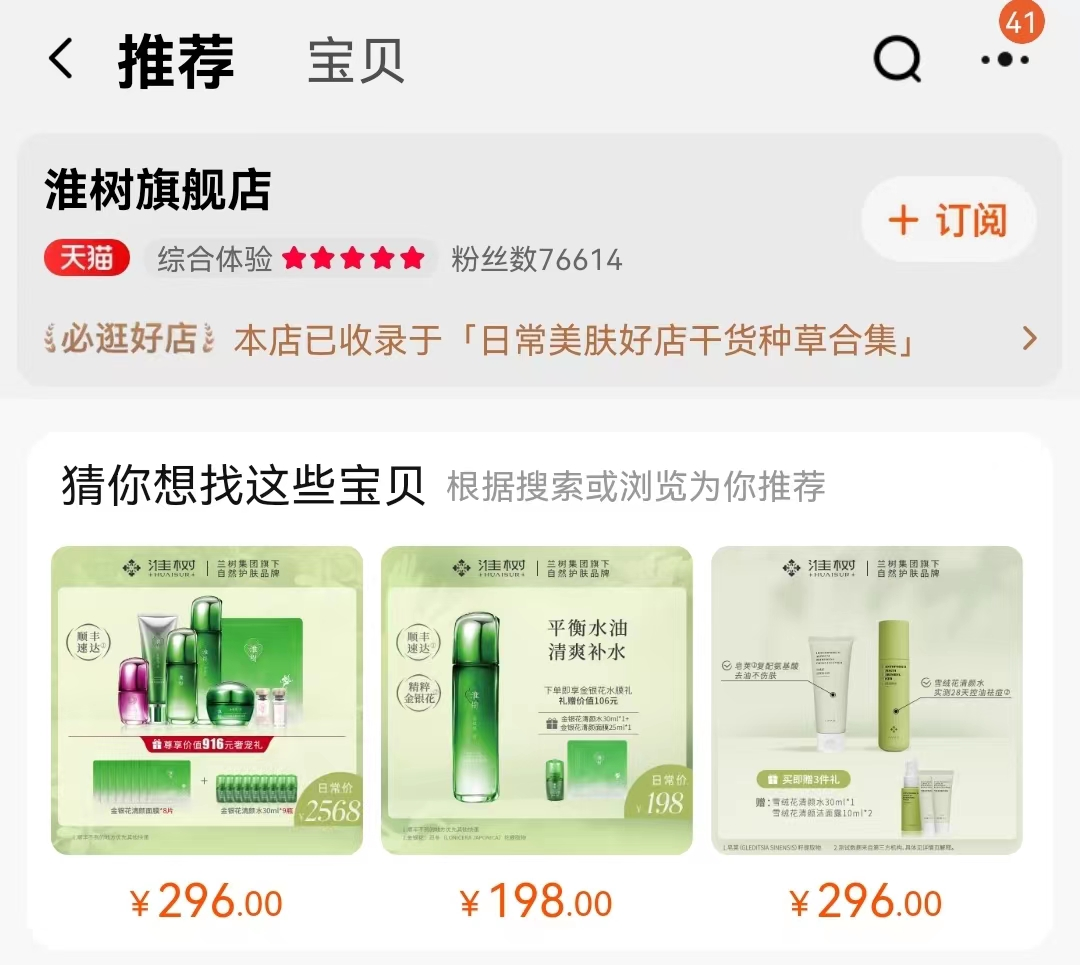Screen dimensions: 1080x965
Task: Tap the 综合体验 rating label
Action: [215, 260]
